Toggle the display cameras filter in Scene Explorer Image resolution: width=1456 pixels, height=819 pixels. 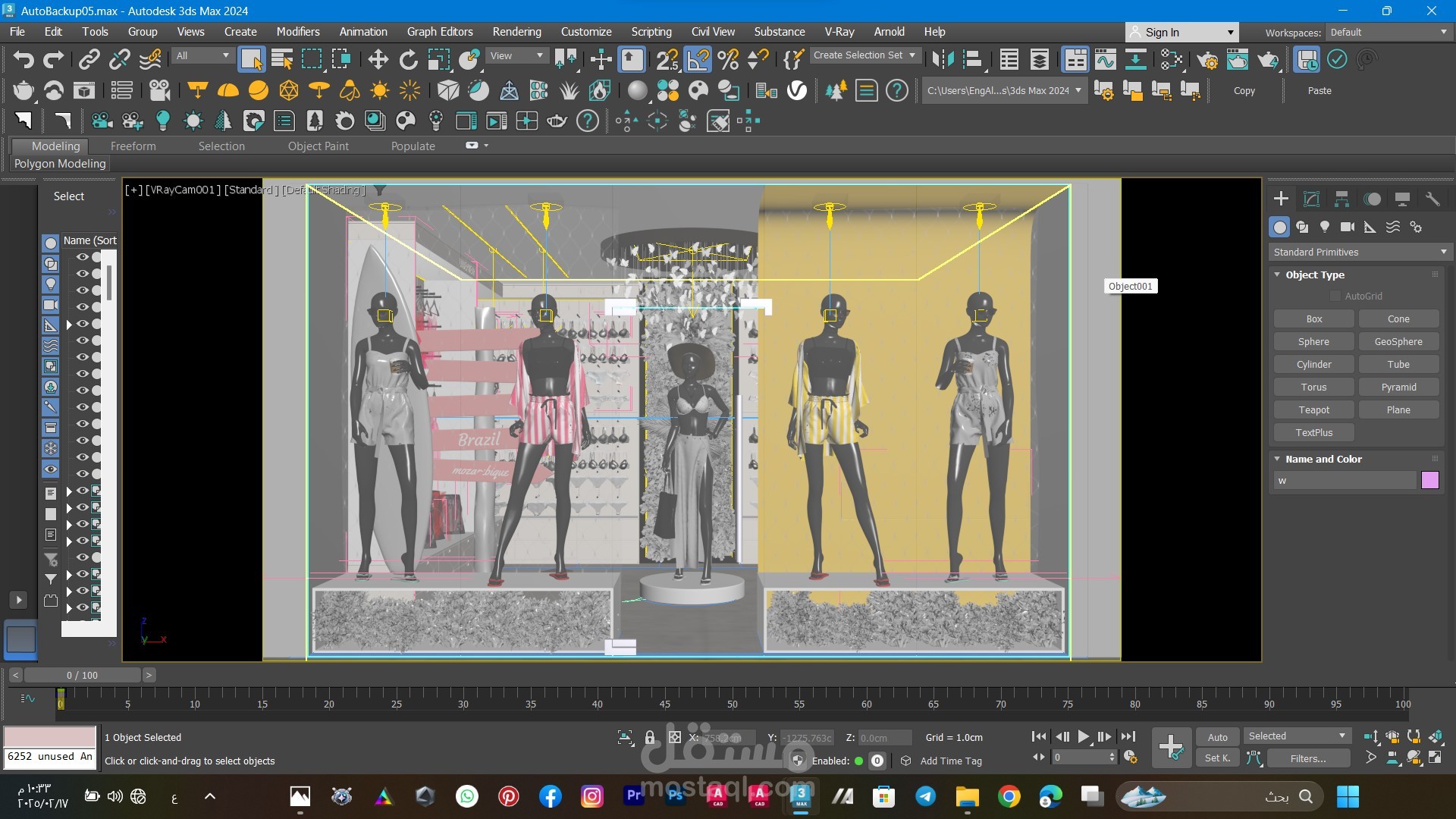[50, 305]
